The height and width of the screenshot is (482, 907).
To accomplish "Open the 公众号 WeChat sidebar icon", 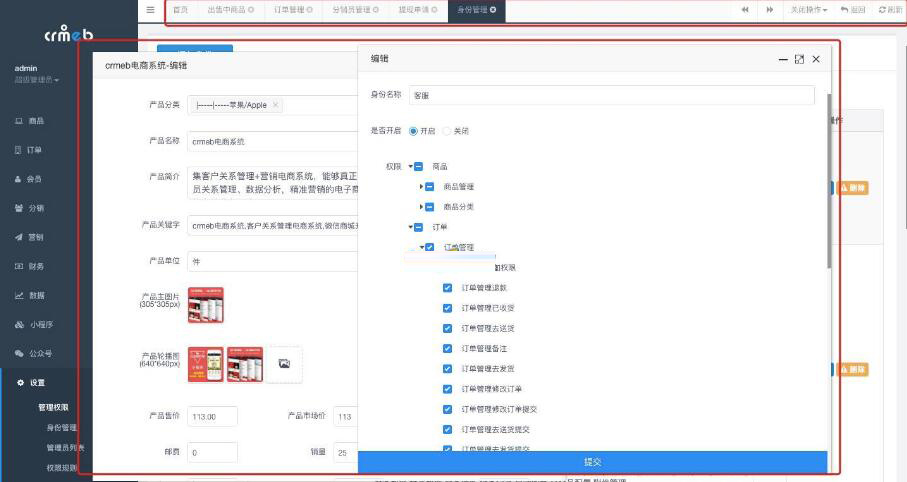I will (x=19, y=354).
